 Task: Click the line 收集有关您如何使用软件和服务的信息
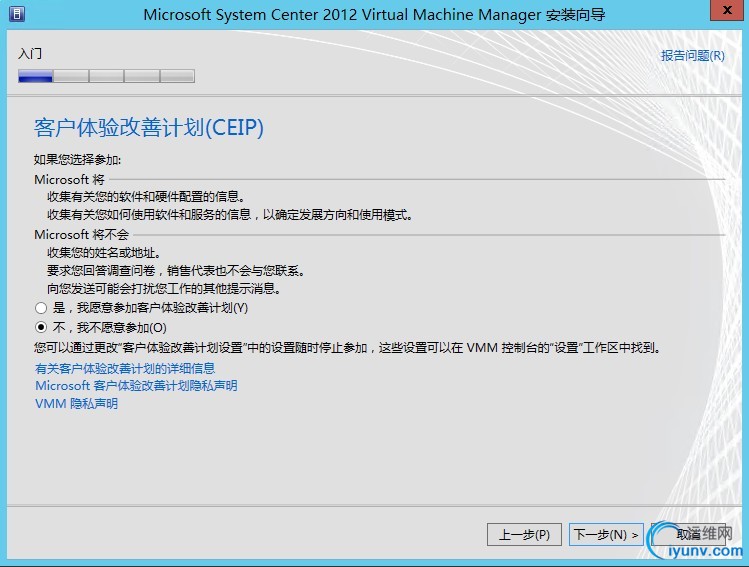230,215
